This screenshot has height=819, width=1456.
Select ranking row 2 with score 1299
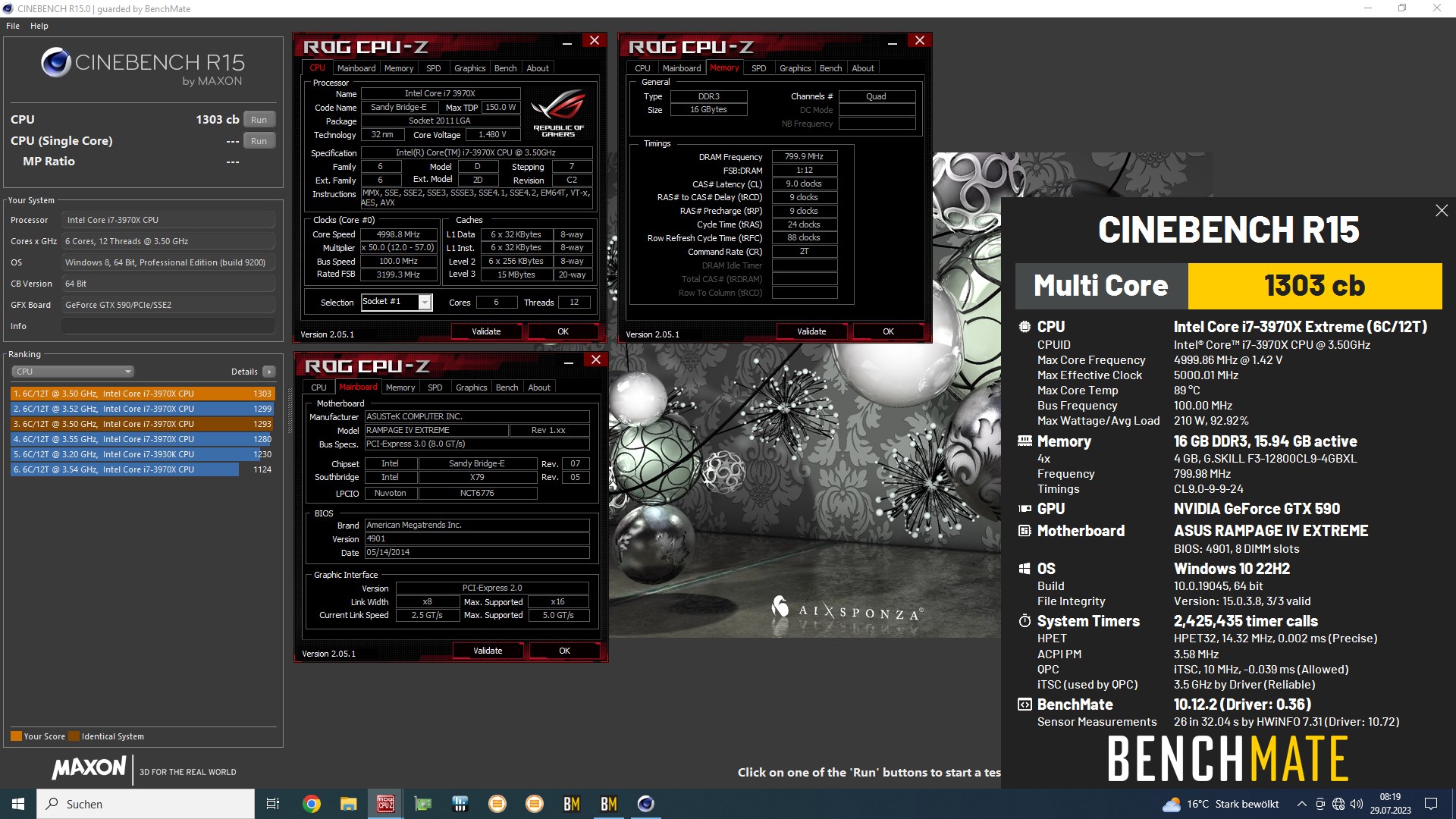(142, 409)
